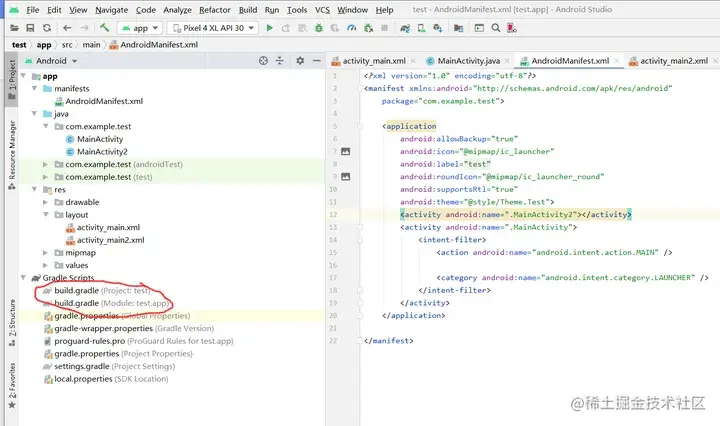Click Attach Debugger to Android Process icon

coord(368,28)
